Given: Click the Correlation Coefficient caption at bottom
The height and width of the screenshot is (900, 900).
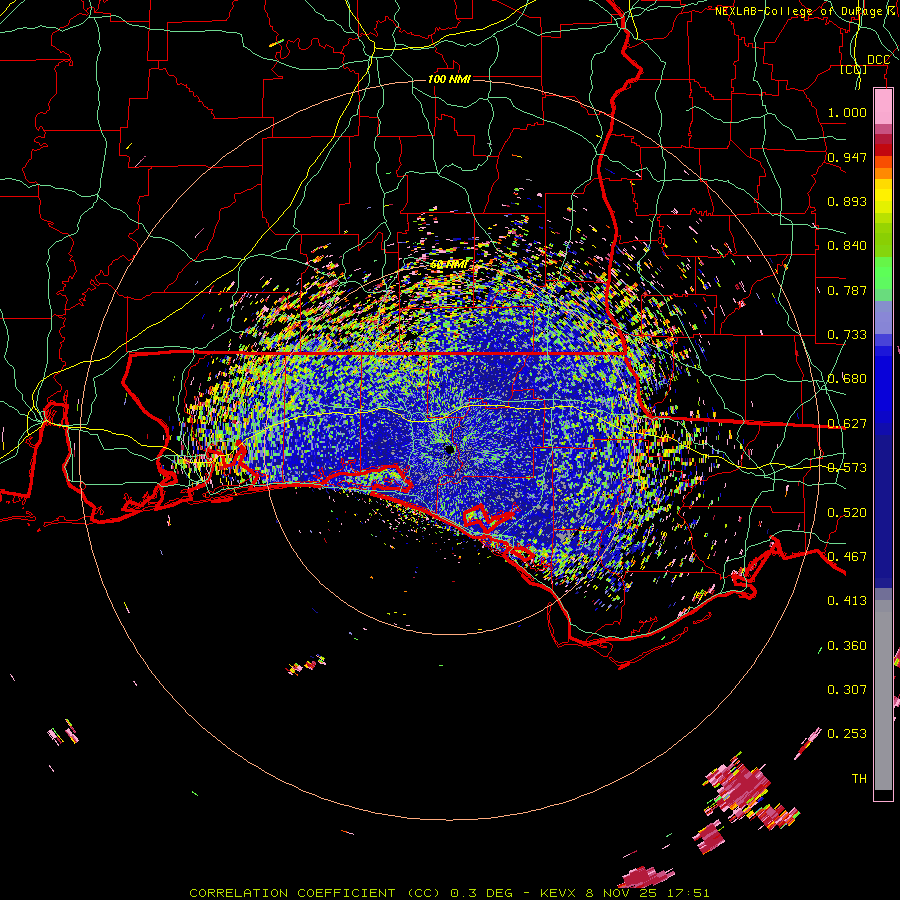Looking at the screenshot, I should [x=449, y=893].
